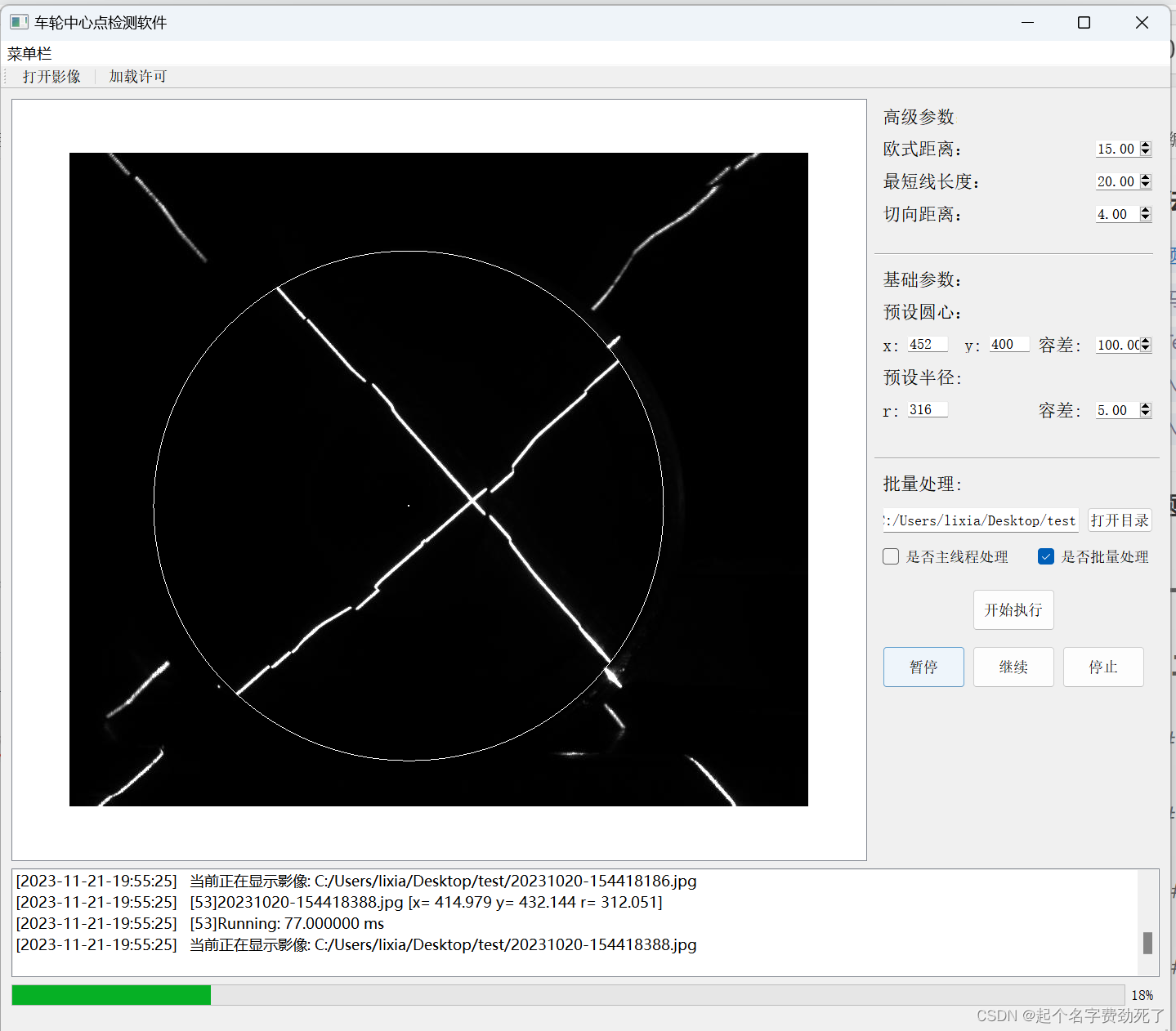This screenshot has height=1031, width=1176.
Task: Click the batch directory path field
Action: [x=981, y=520]
